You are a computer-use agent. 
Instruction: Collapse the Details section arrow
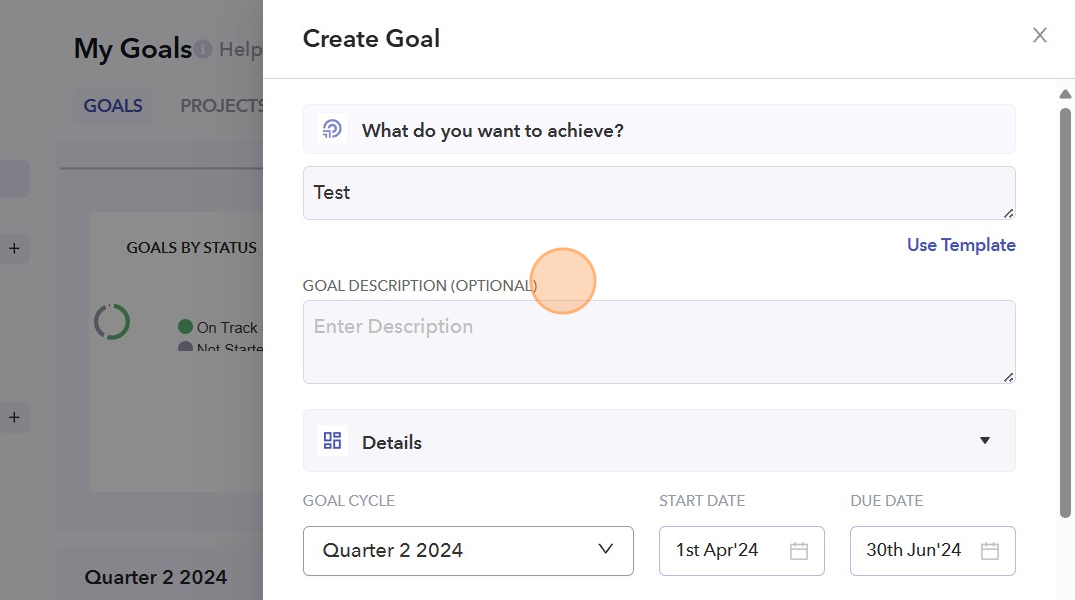(984, 441)
